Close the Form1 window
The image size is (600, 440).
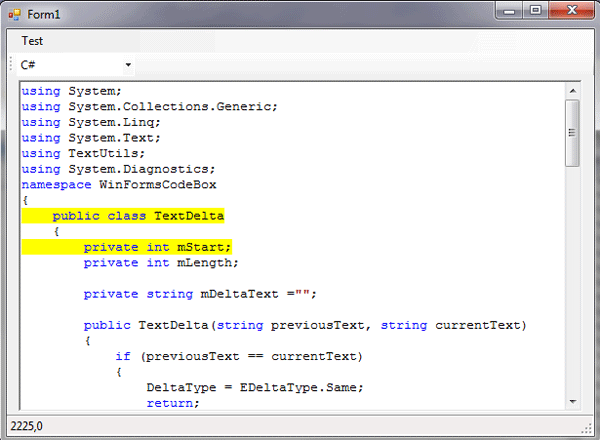tap(572, 10)
